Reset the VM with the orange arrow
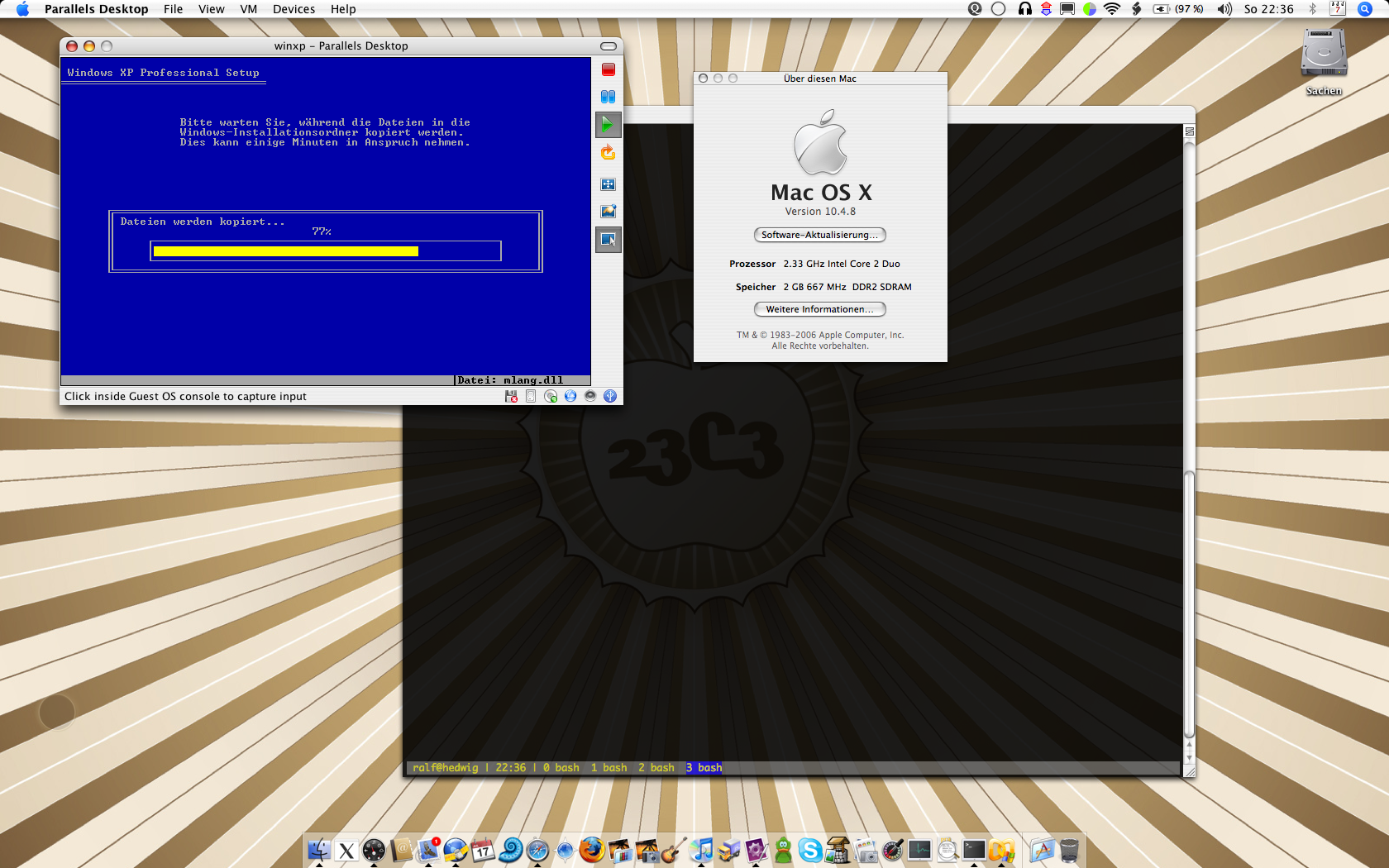Image resolution: width=1389 pixels, height=868 pixels. [609, 153]
